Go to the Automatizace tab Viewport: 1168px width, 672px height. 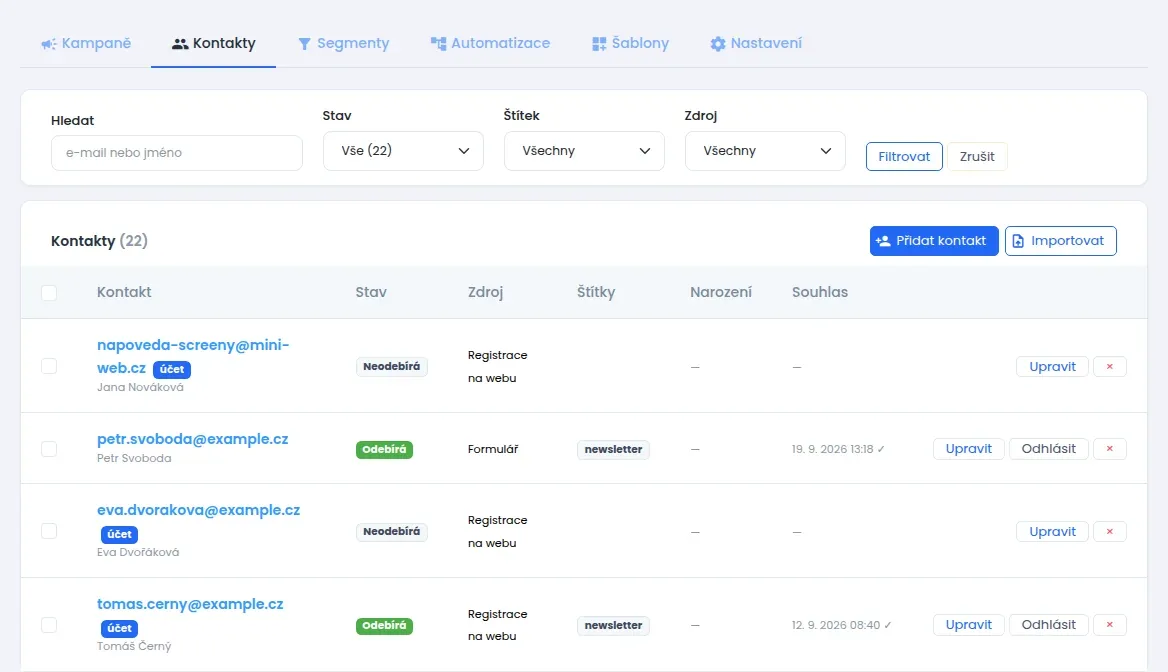pyautogui.click(x=490, y=43)
